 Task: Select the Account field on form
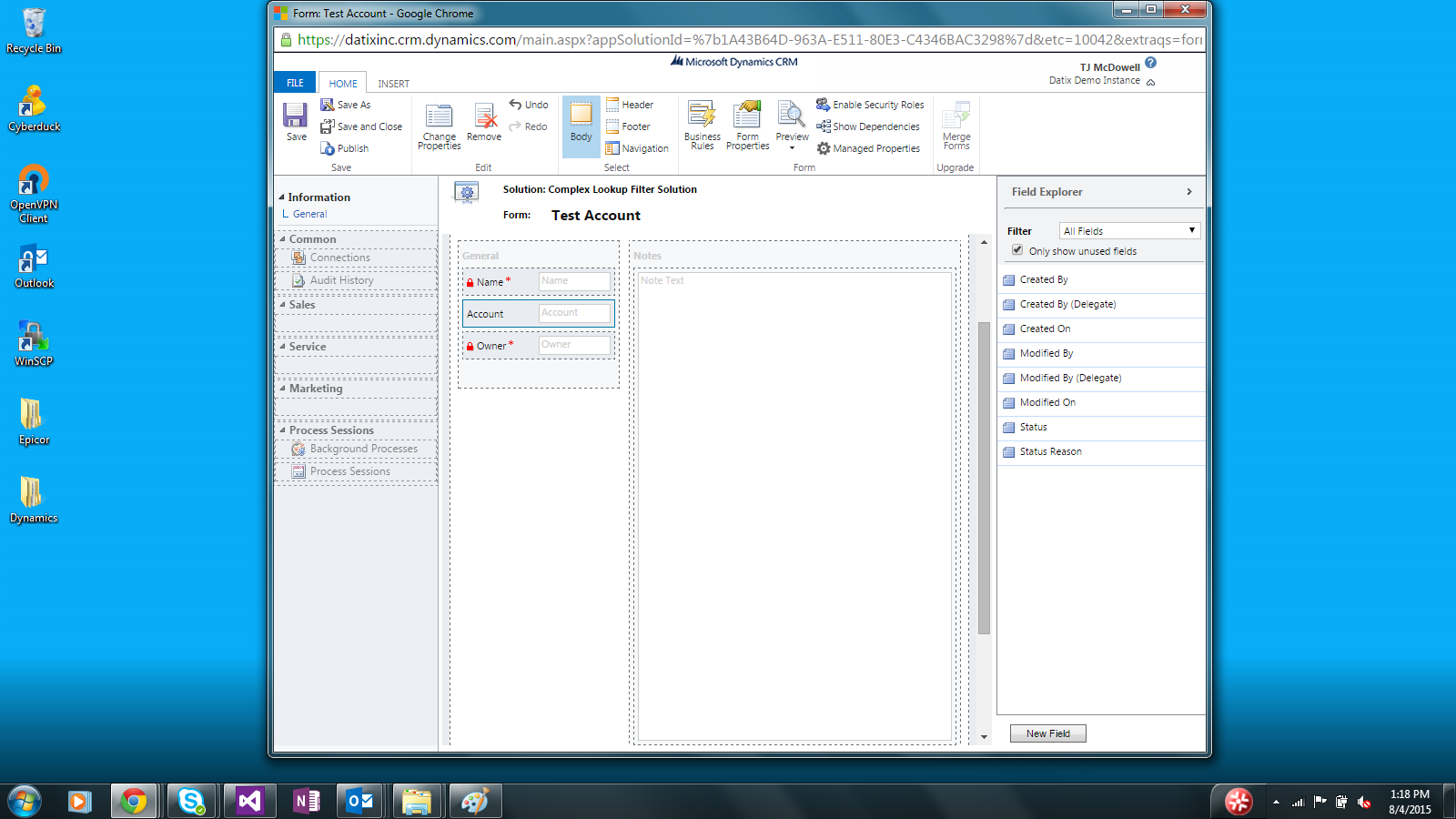click(x=539, y=313)
